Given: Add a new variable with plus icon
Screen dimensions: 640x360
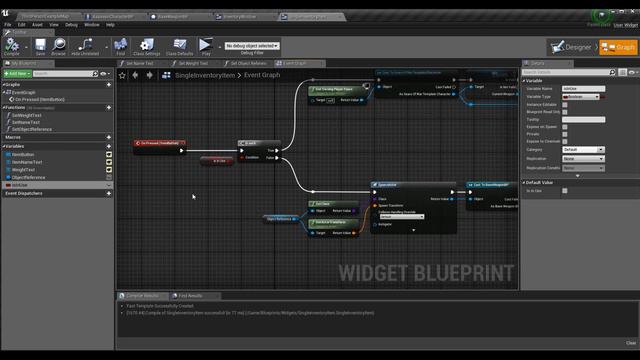Looking at the screenshot, I should tap(109, 146).
